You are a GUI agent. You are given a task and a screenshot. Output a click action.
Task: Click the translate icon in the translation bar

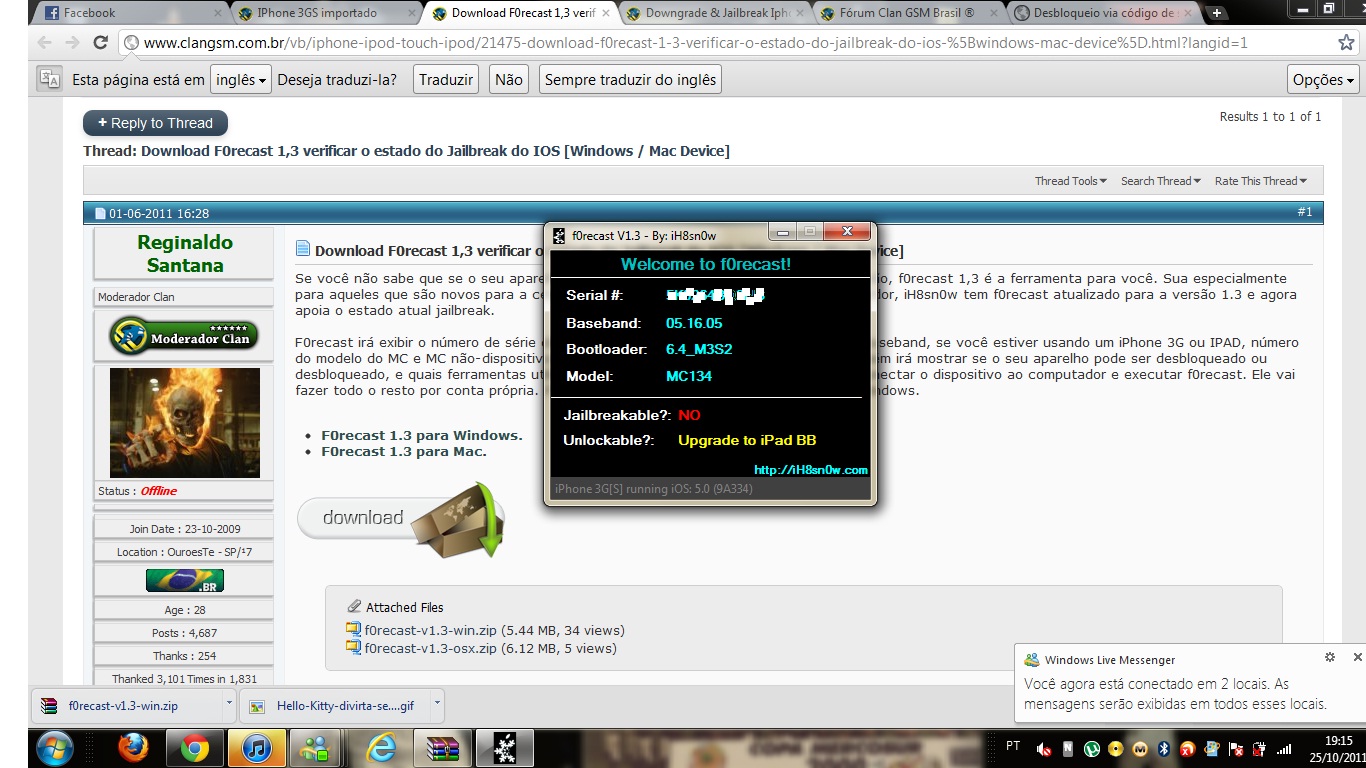tap(50, 80)
